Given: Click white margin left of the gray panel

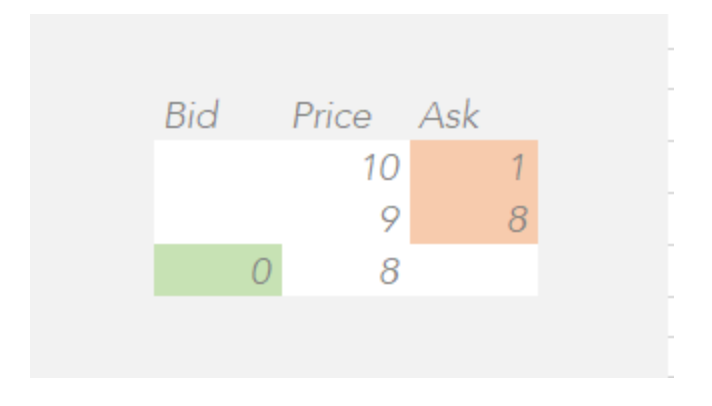Looking at the screenshot, I should [14, 200].
